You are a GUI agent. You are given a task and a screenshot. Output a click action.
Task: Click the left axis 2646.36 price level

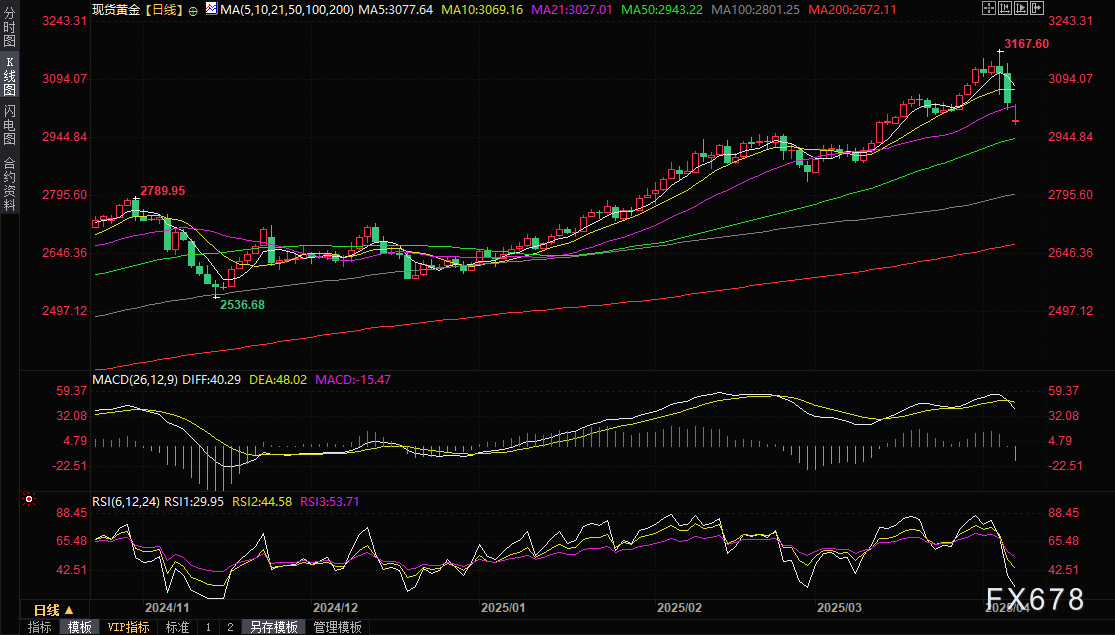coord(65,252)
